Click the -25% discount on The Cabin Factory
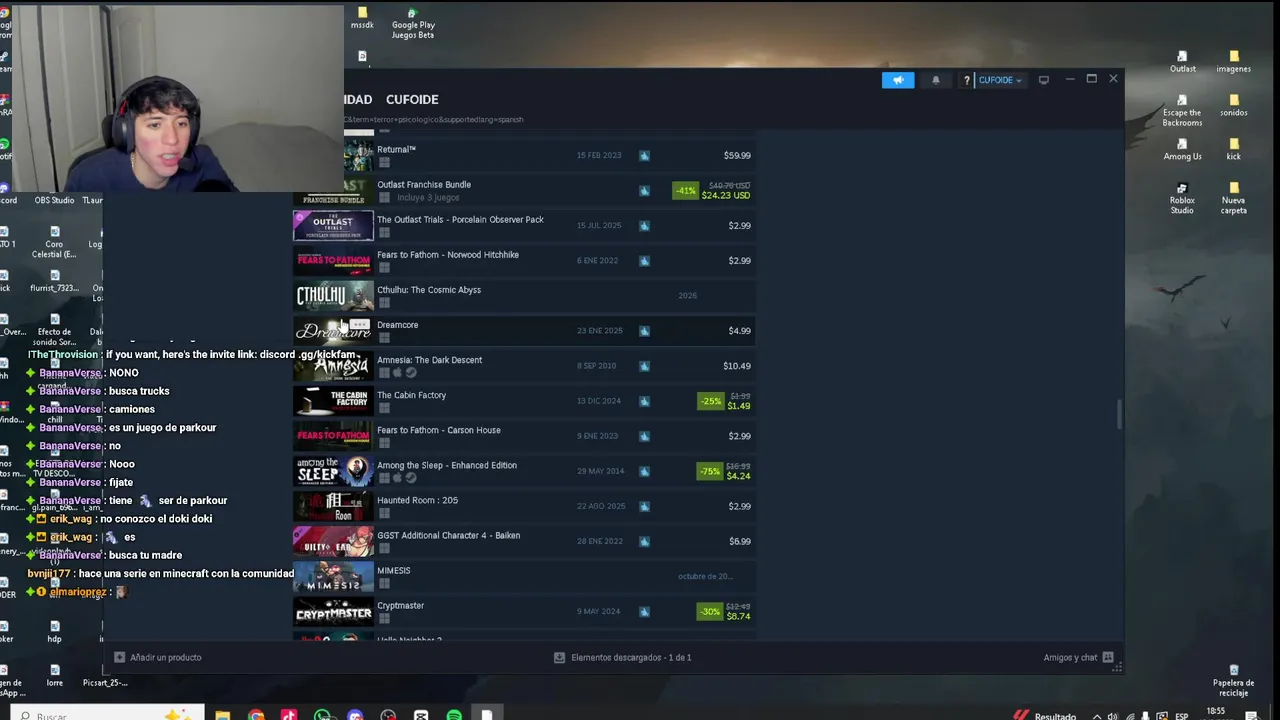1280x720 pixels. click(x=711, y=401)
